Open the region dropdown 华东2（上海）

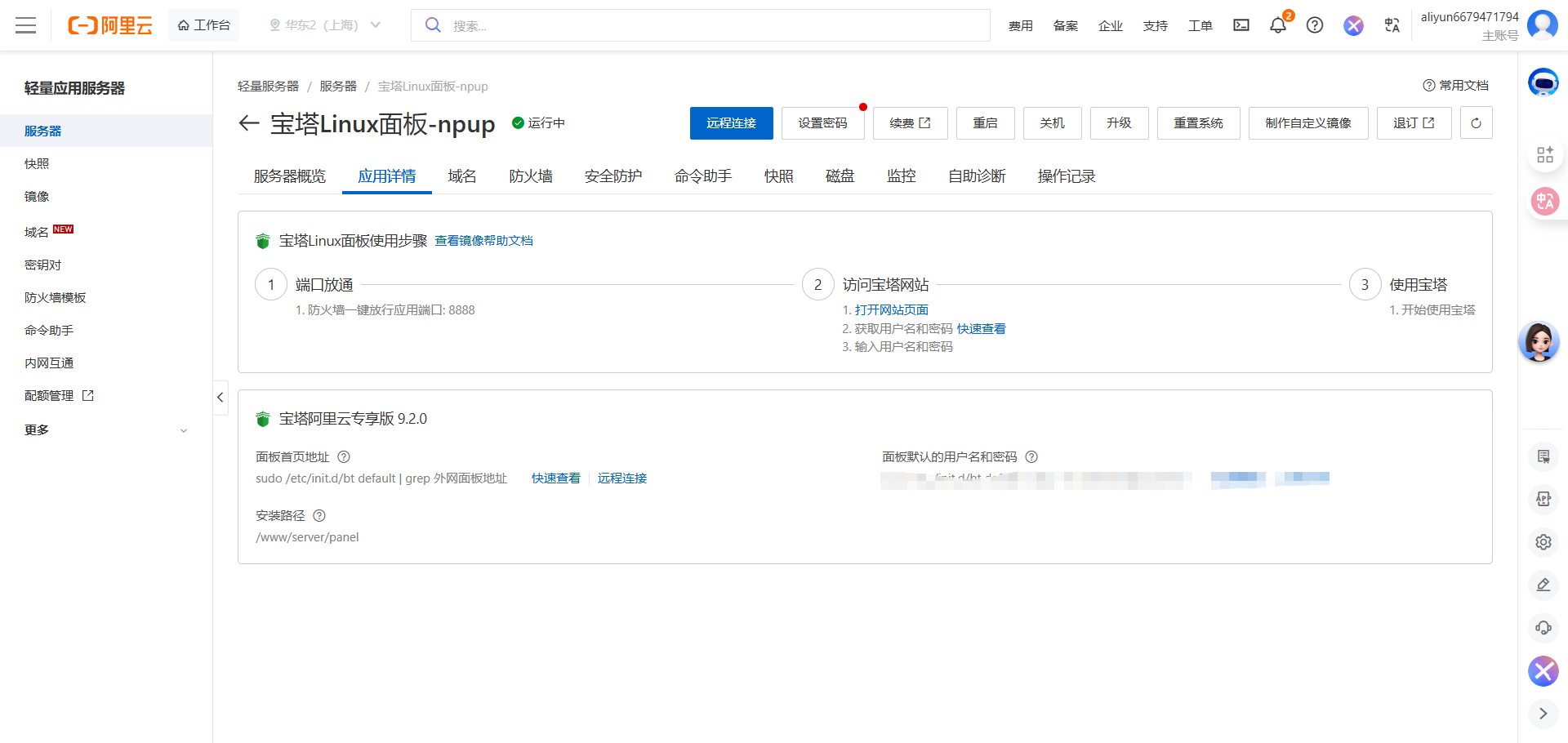coord(325,25)
